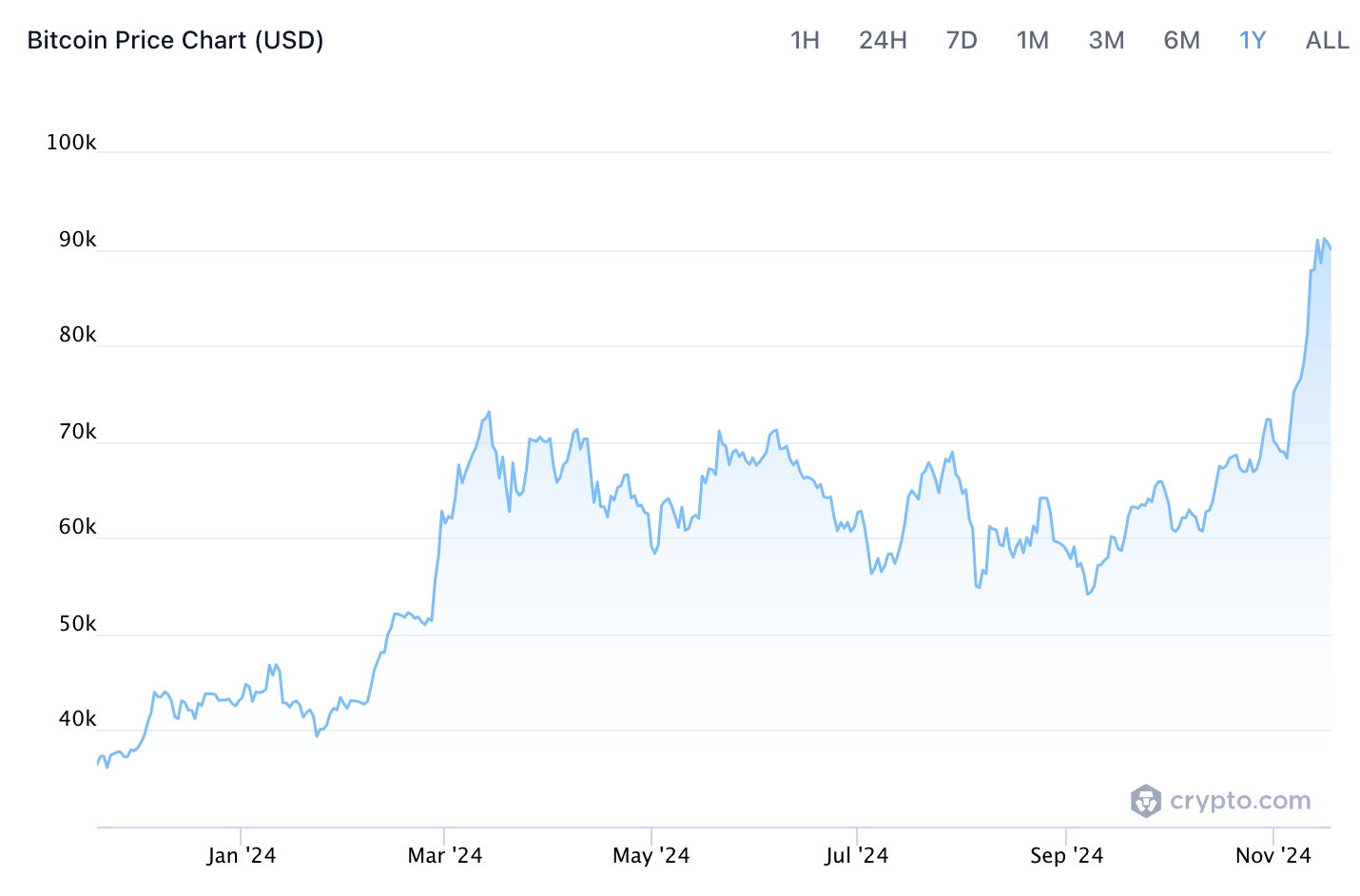Select the Jul '24 date marker
1360x896 pixels.
[856, 855]
